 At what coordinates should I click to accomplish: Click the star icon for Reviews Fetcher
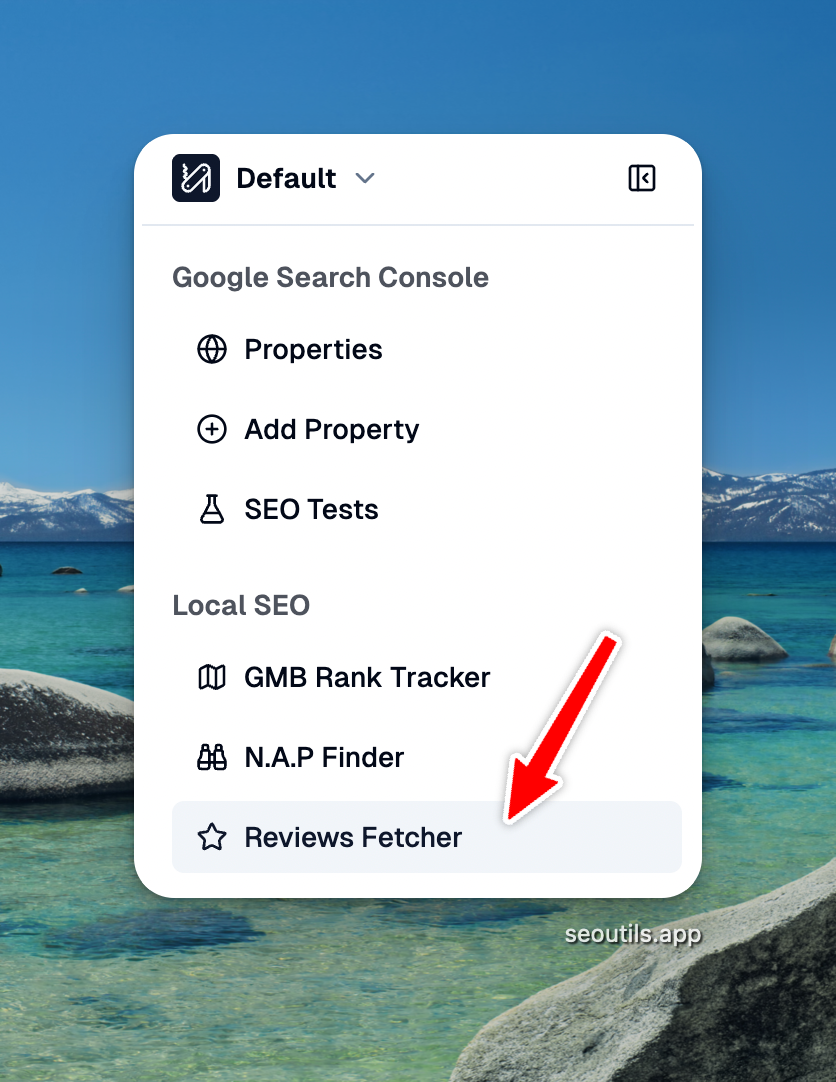point(212,837)
